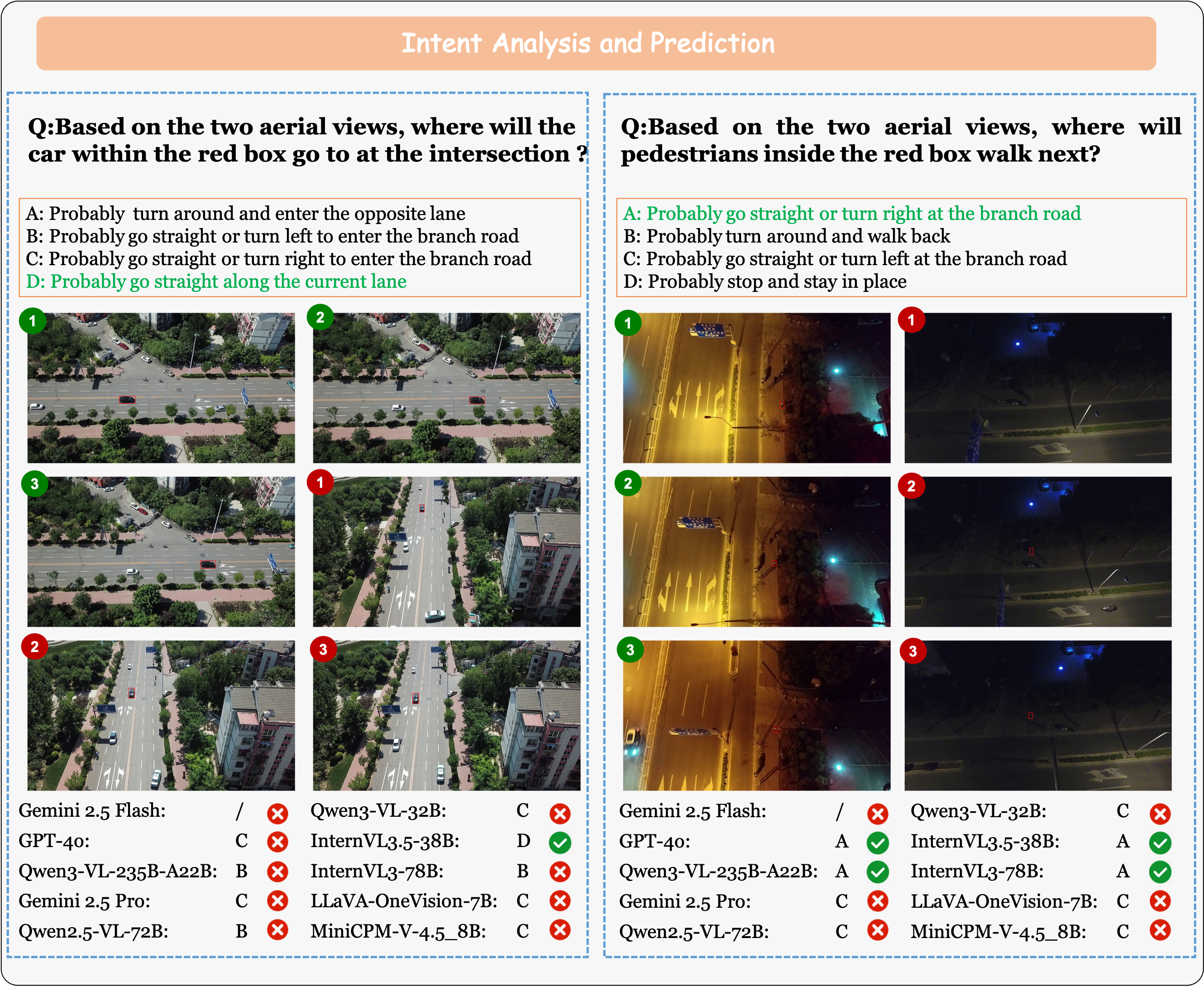Viewport: 1204px width, 986px height.
Task: Click red X beside left Gemini 2.5 Pro
Action: point(277,901)
